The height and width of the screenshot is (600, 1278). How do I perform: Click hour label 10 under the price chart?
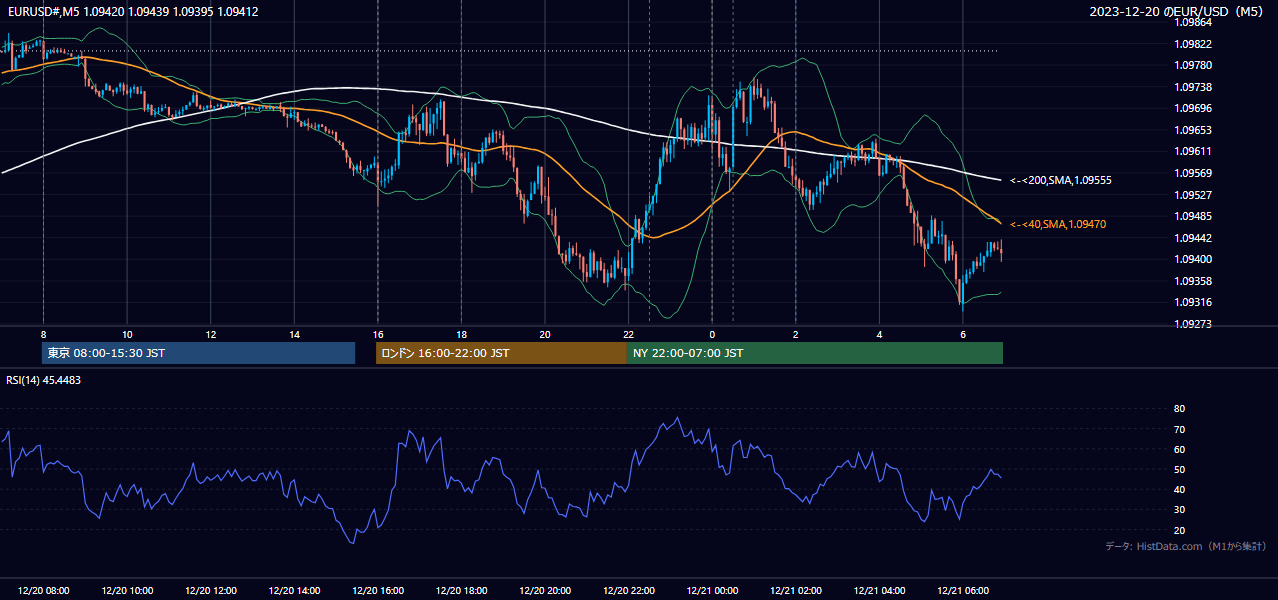pyautogui.click(x=127, y=335)
